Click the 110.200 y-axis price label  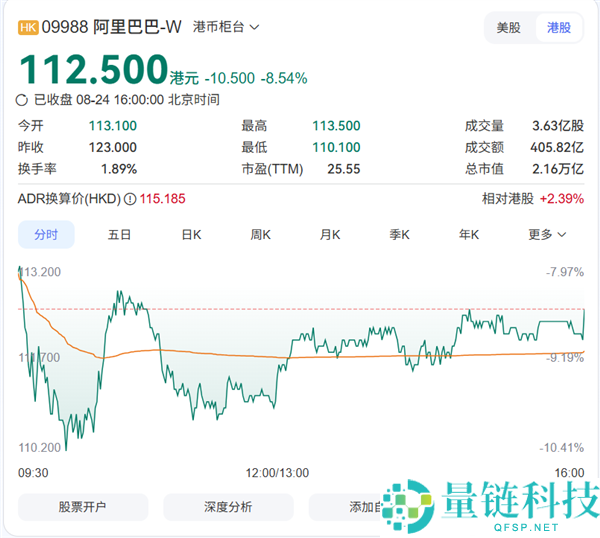coord(40,447)
